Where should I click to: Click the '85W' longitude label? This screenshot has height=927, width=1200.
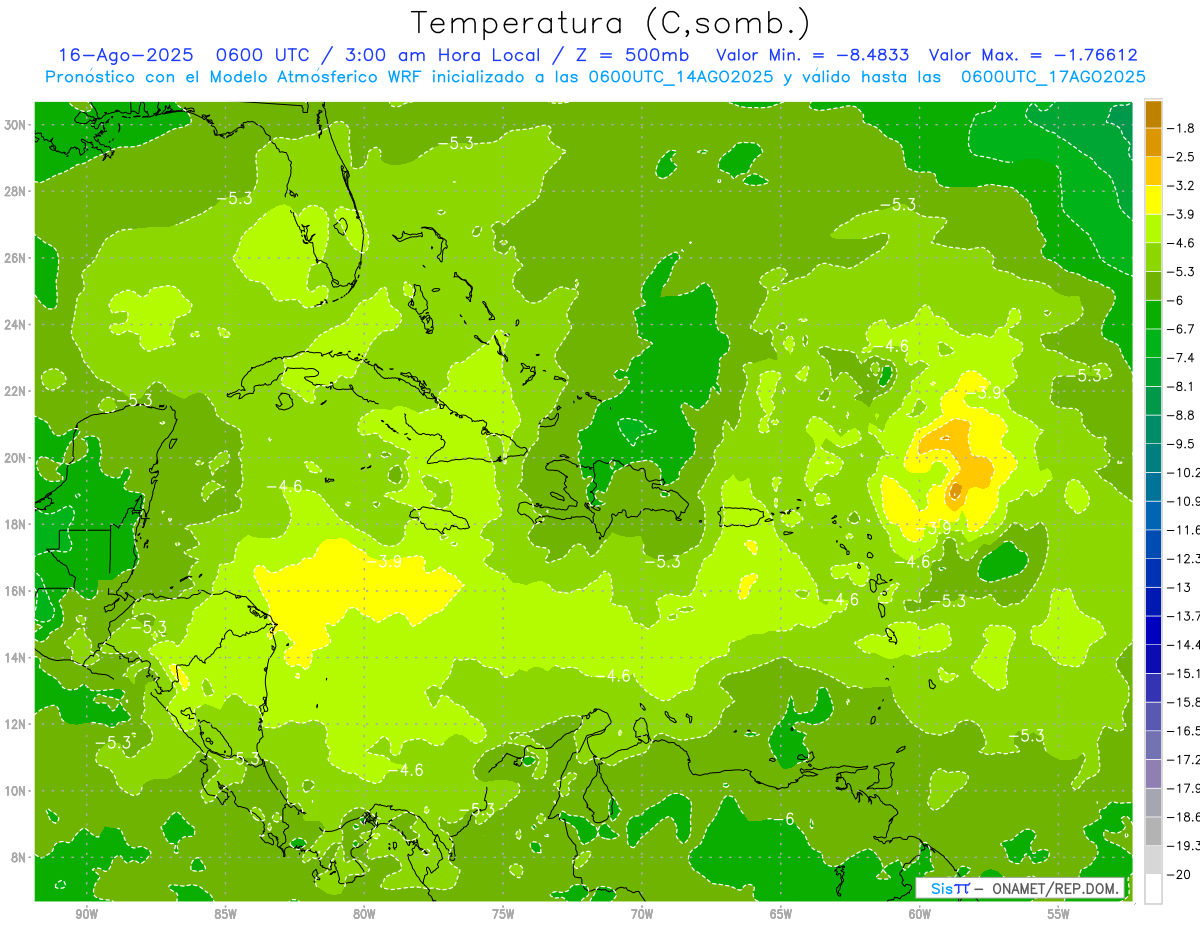[225, 914]
